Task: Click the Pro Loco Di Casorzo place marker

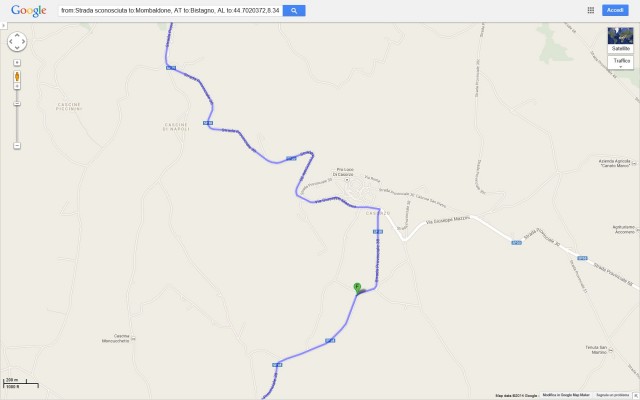Action: pyautogui.click(x=347, y=180)
